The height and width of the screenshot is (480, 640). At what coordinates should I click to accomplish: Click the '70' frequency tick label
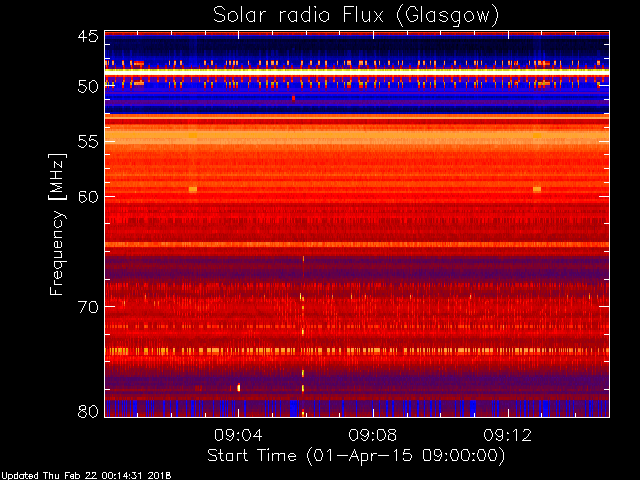88,307
